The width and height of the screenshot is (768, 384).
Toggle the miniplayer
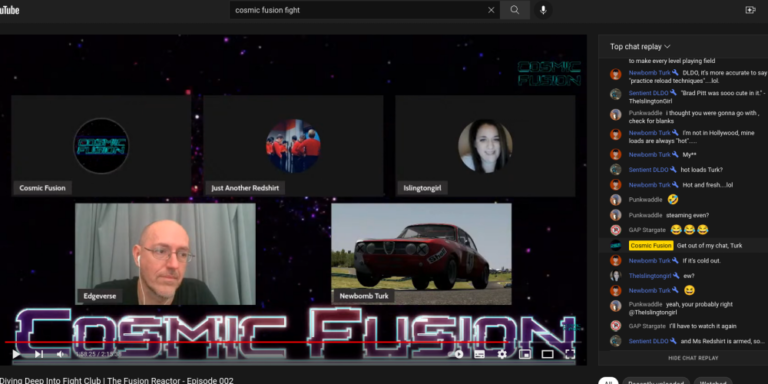[525, 354]
